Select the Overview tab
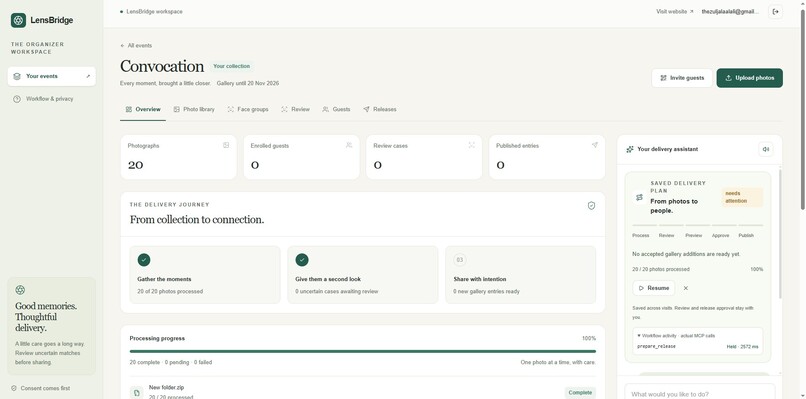 pyautogui.click(x=143, y=109)
